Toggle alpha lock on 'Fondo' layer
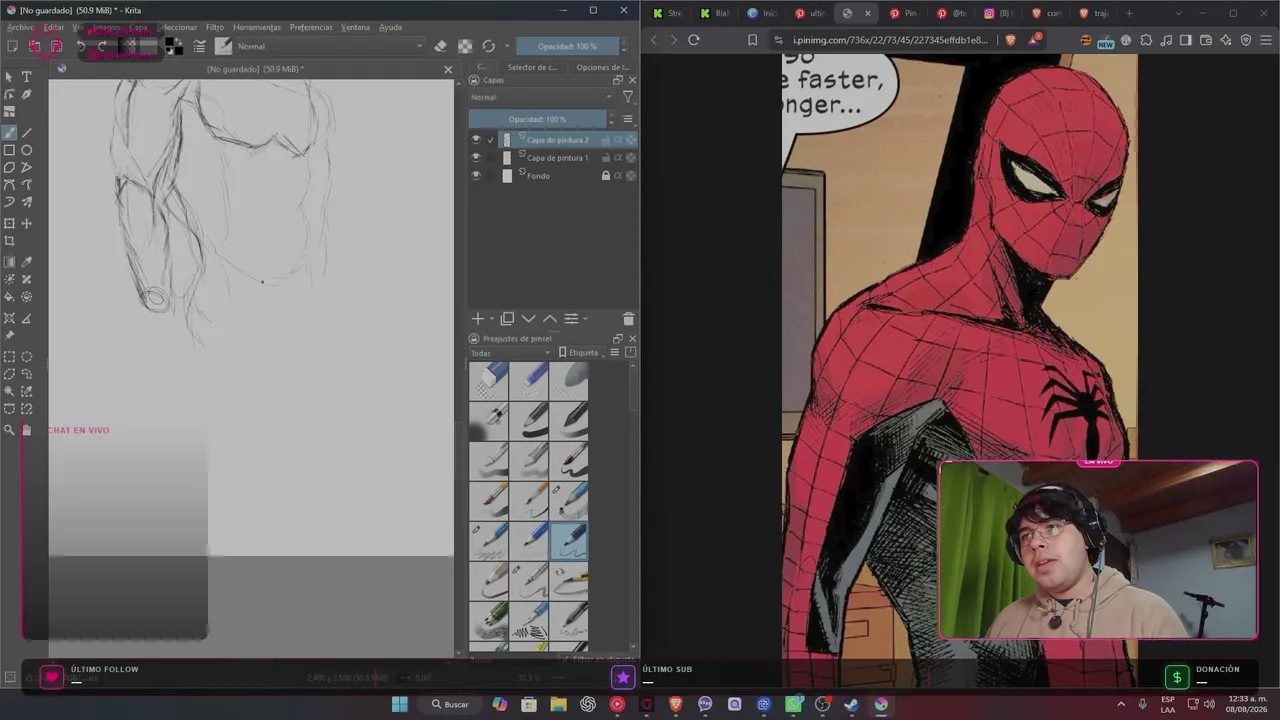 pyautogui.click(x=618, y=176)
